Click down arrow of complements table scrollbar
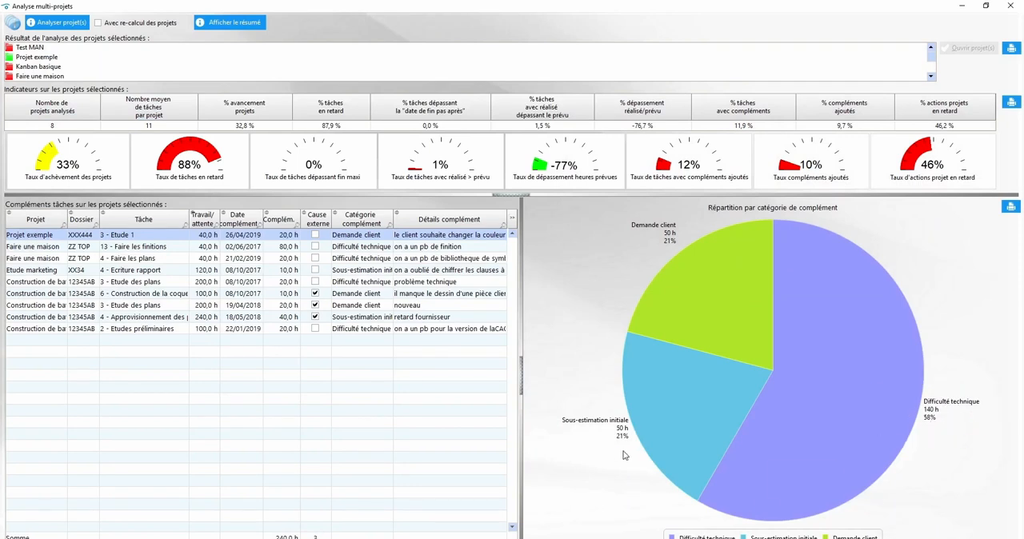The width and height of the screenshot is (1024, 539). (512, 527)
